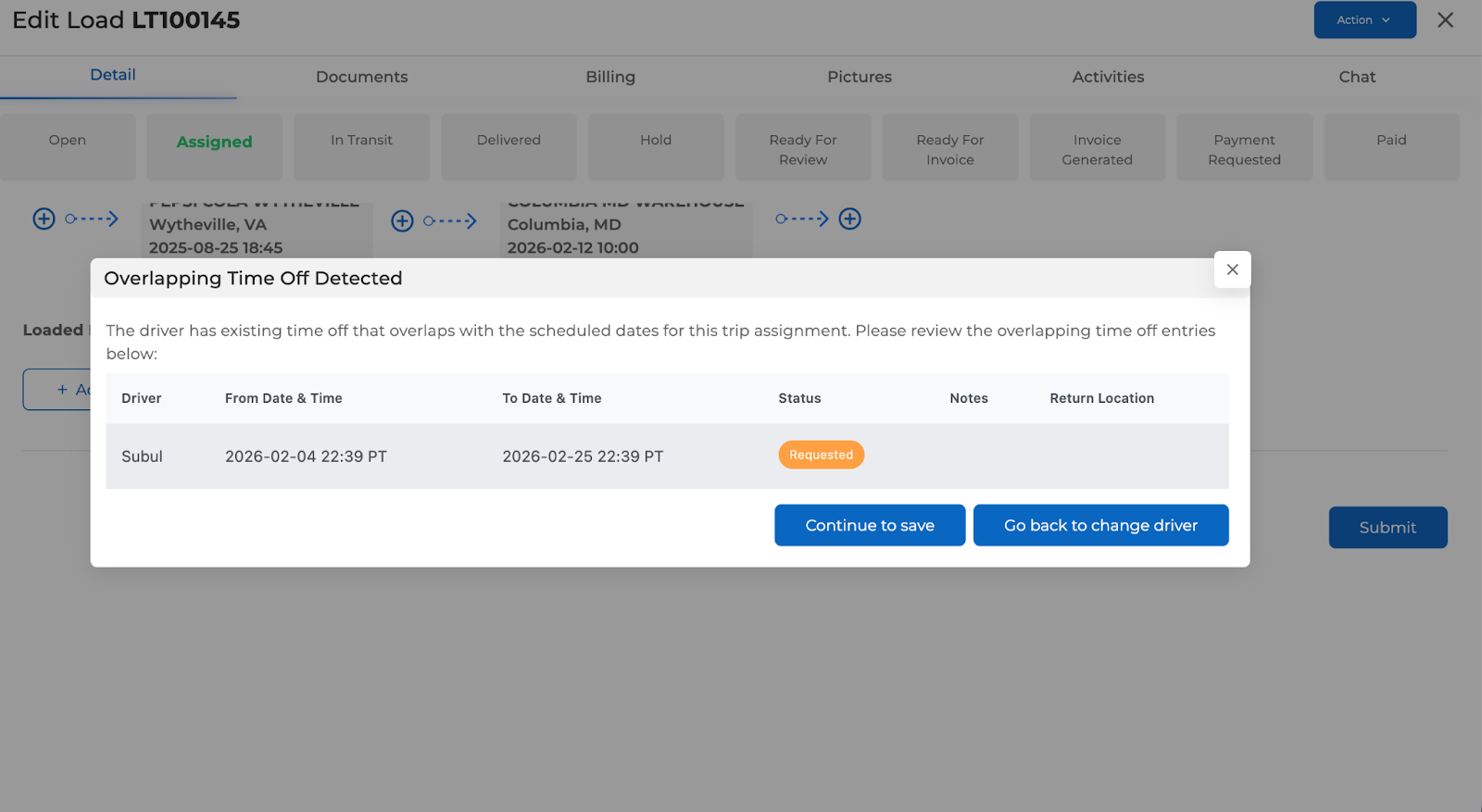1482x812 pixels.
Task: Close the Overlapping Time Off dialog
Action: click(1232, 269)
